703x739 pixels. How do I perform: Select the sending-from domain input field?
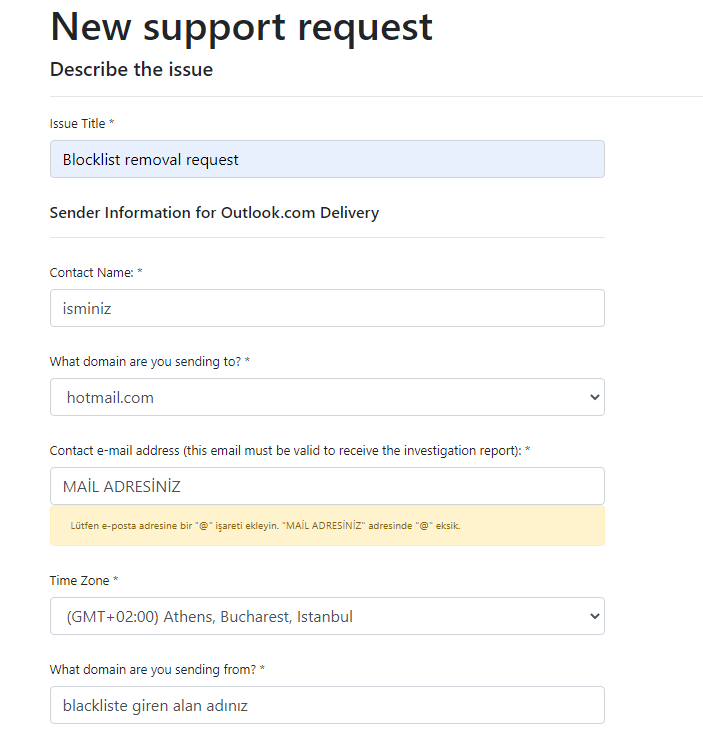click(327, 705)
